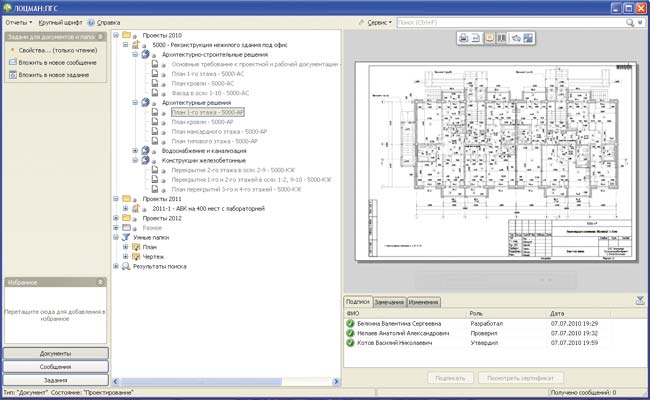Image resolution: width=650 pixels, height=400 pixels.
Task: Open the Сообщения section button
Action: [56, 367]
